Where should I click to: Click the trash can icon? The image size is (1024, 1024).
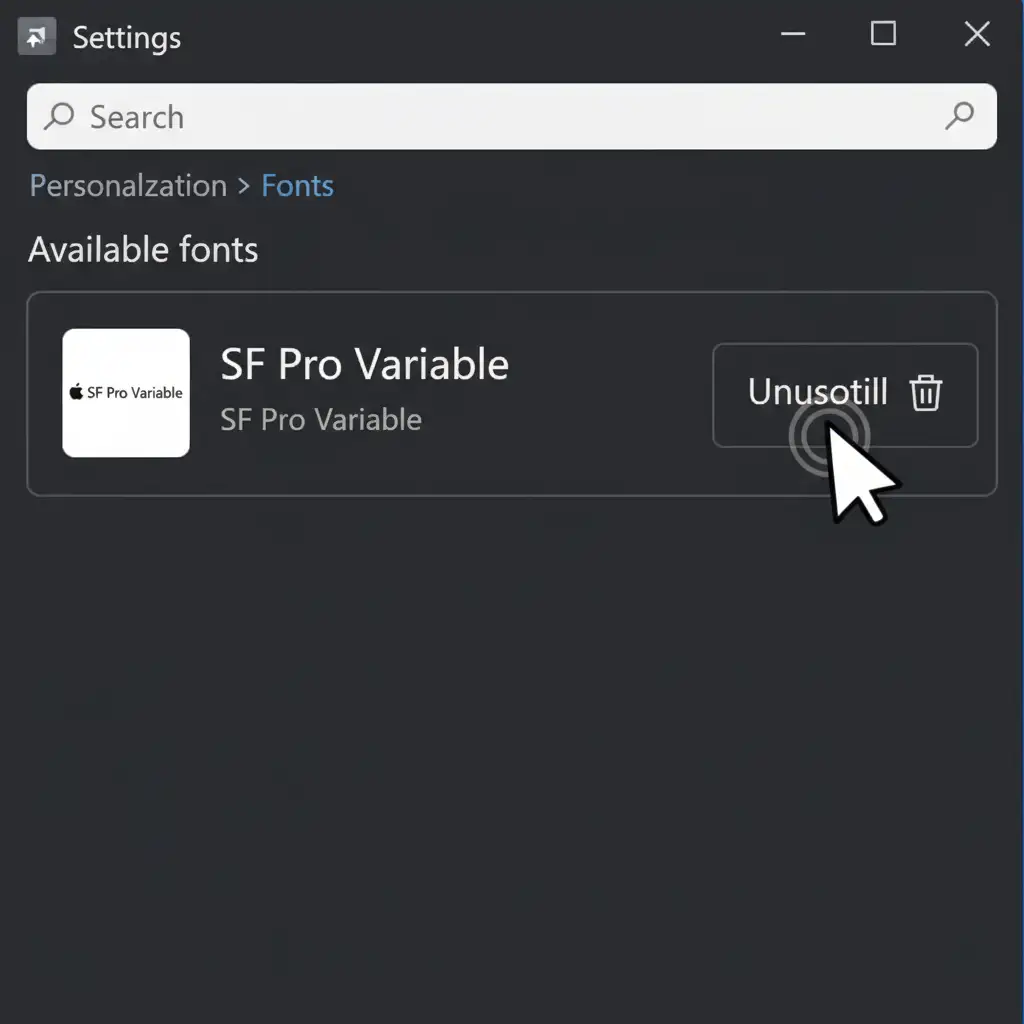pos(926,393)
